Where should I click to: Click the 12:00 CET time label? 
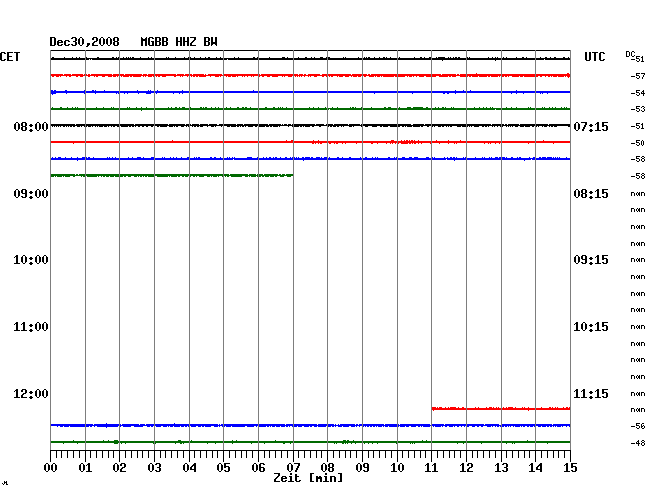click(x=31, y=394)
